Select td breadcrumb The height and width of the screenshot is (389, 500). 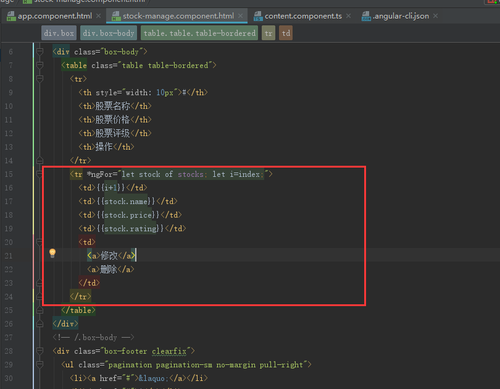(286, 33)
